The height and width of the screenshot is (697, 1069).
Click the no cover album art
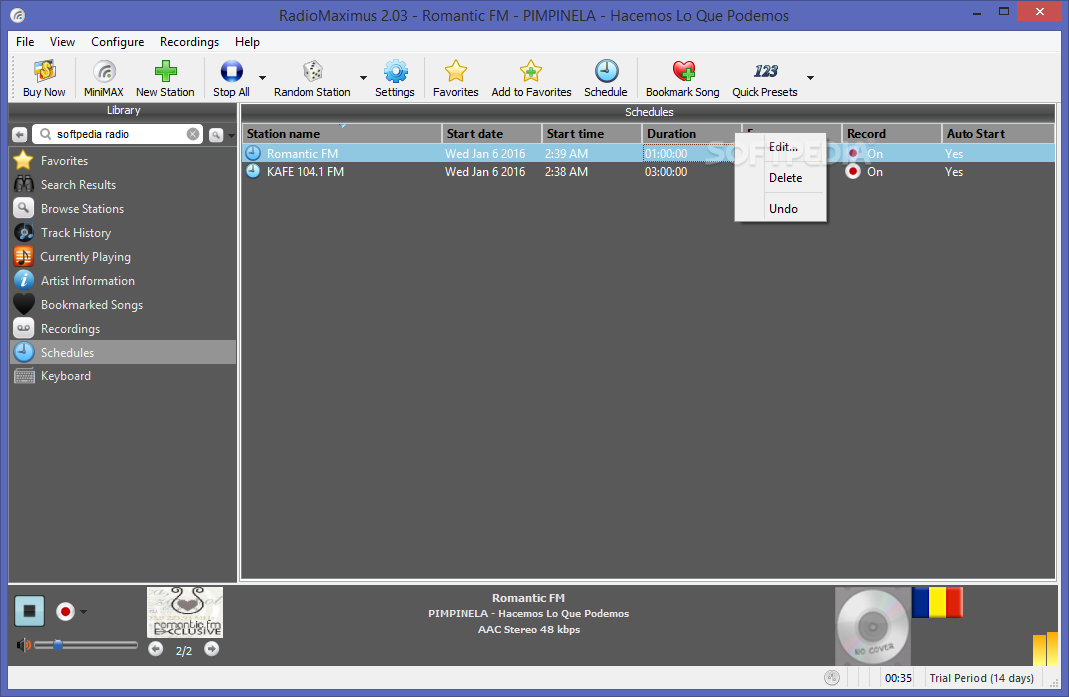tap(872, 626)
